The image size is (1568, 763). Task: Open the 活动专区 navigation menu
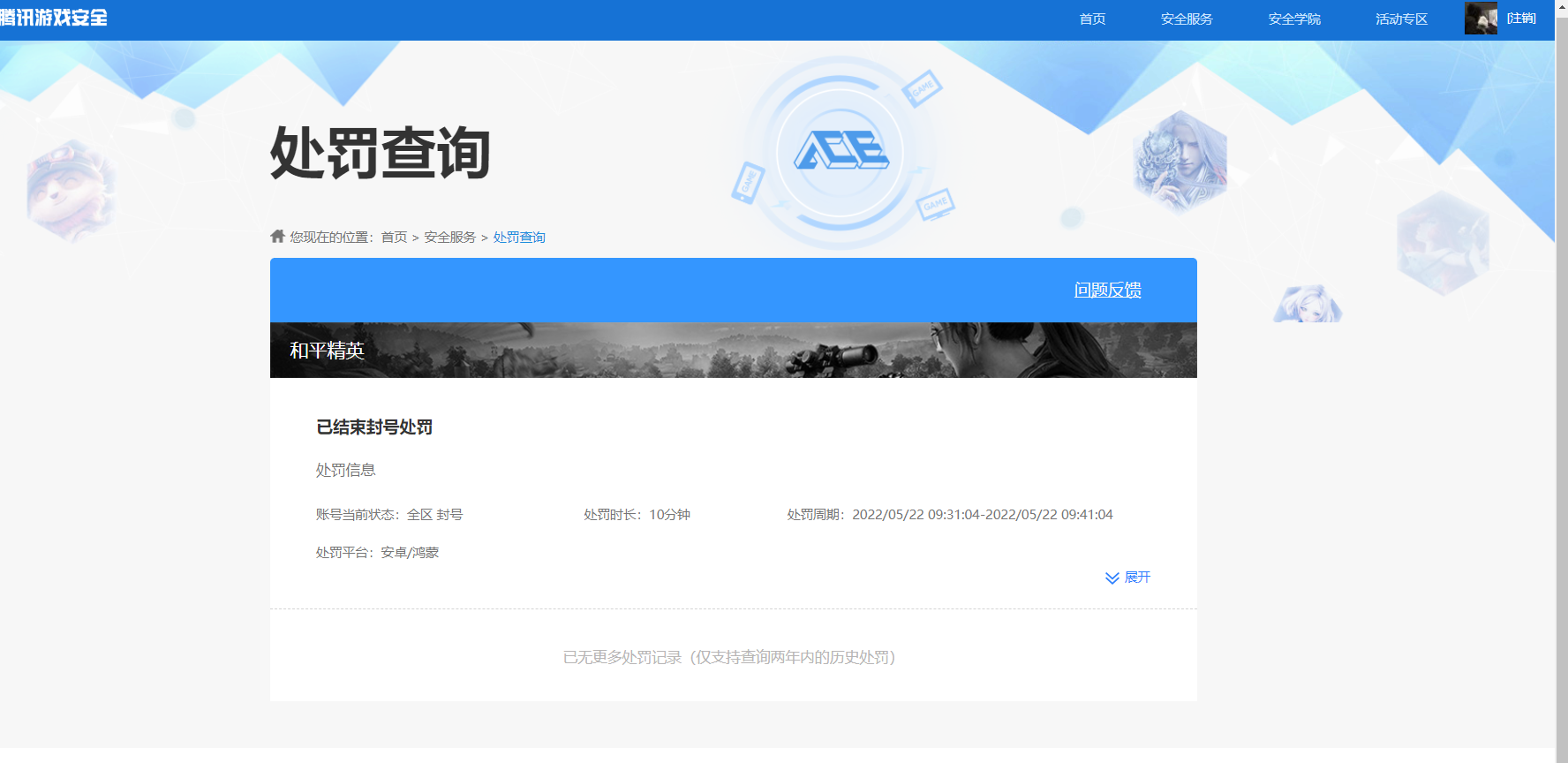pyautogui.click(x=1401, y=19)
